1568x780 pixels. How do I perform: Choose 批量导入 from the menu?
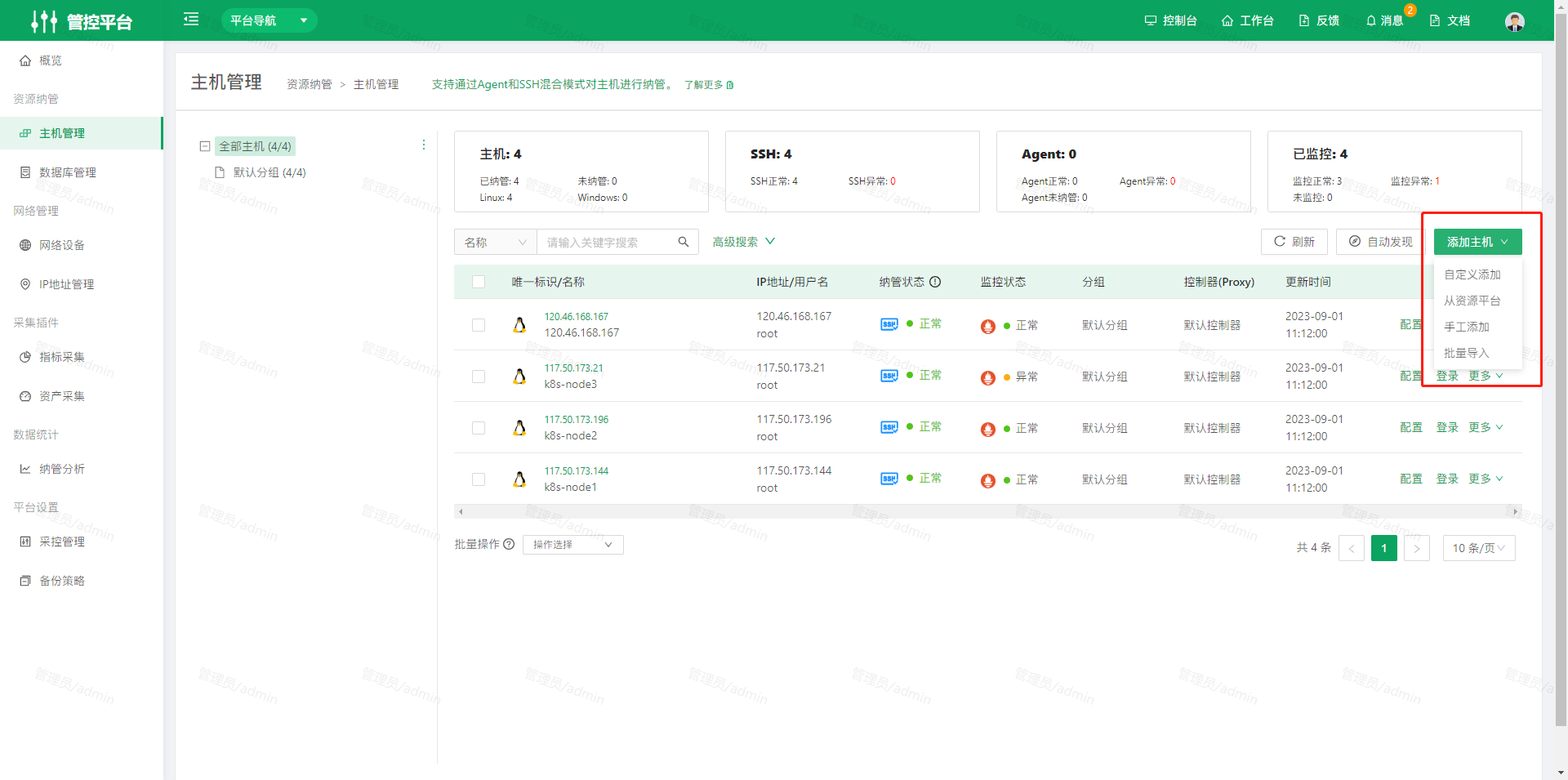click(x=1477, y=353)
